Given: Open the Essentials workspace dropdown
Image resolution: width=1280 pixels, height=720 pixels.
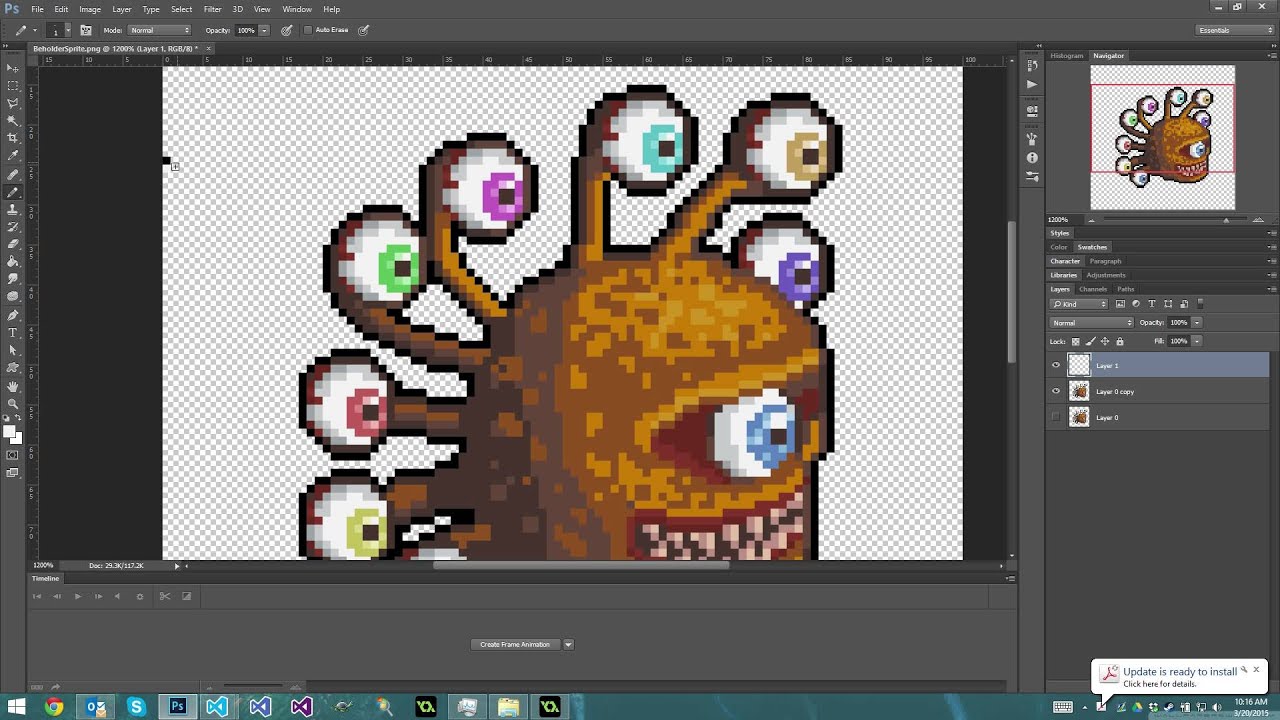Looking at the screenshot, I should click(x=1236, y=30).
